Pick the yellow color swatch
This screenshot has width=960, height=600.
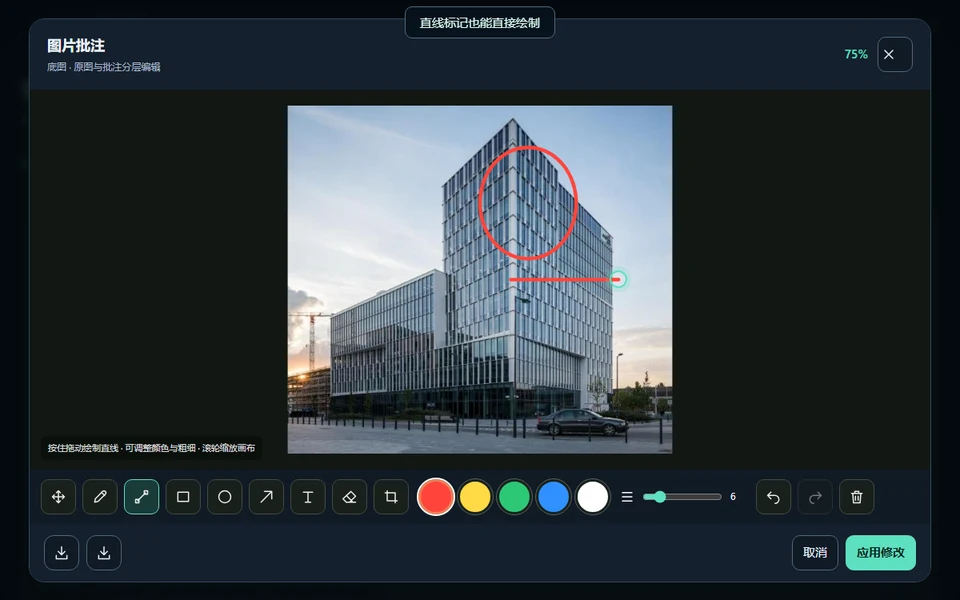[475, 497]
